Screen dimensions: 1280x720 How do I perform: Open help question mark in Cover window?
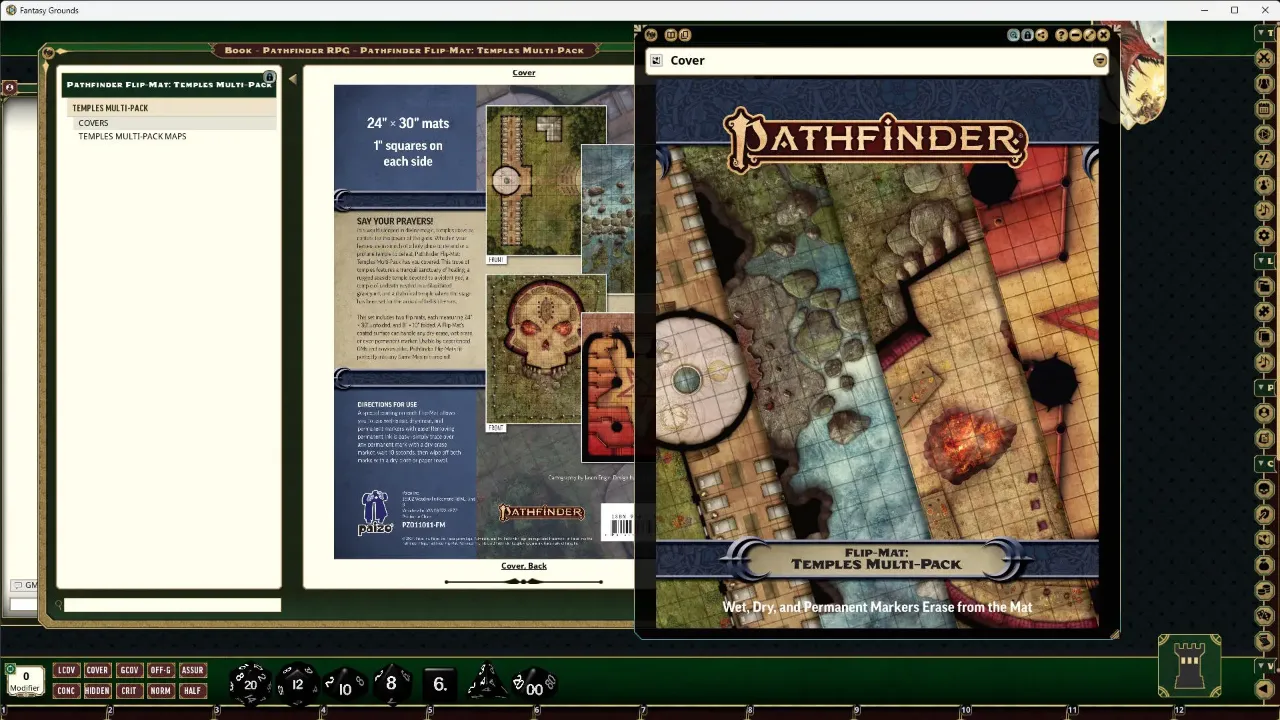pyautogui.click(x=1061, y=35)
